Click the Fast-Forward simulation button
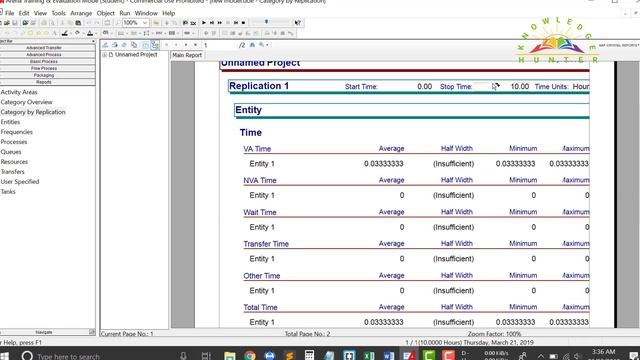Screen dimensions: 640x360 [x=220, y=23]
